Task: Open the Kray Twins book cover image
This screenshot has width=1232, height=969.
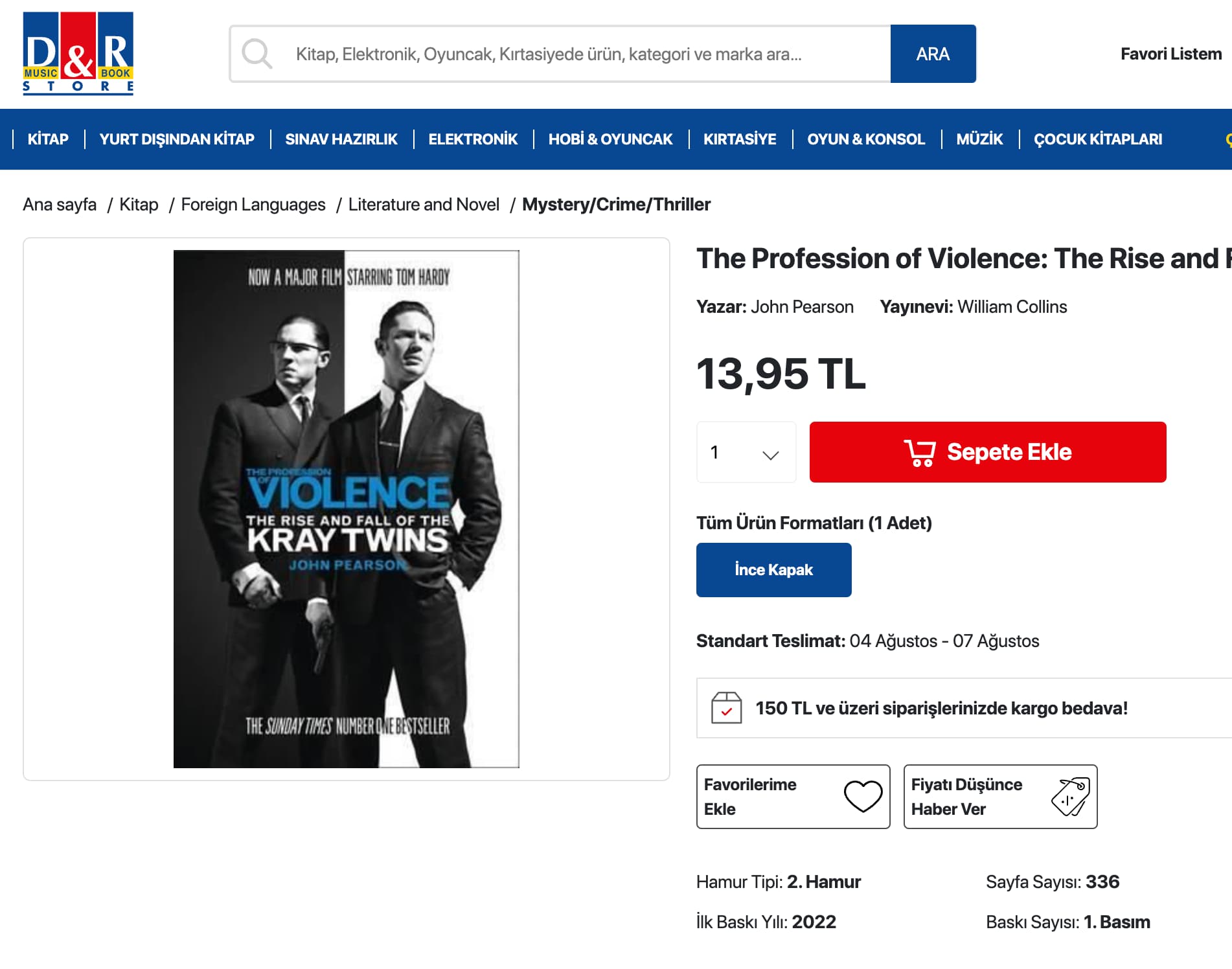Action: point(347,509)
